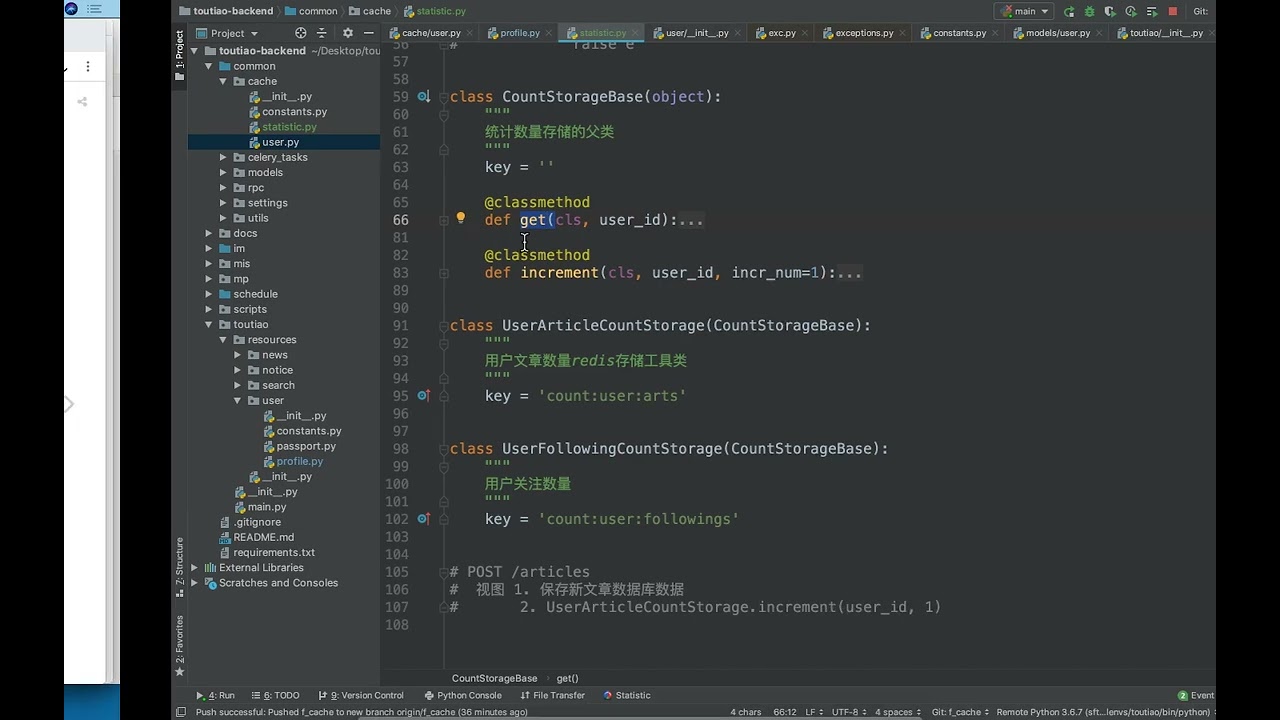Collapse the toutiao folder in tree

coord(209,325)
